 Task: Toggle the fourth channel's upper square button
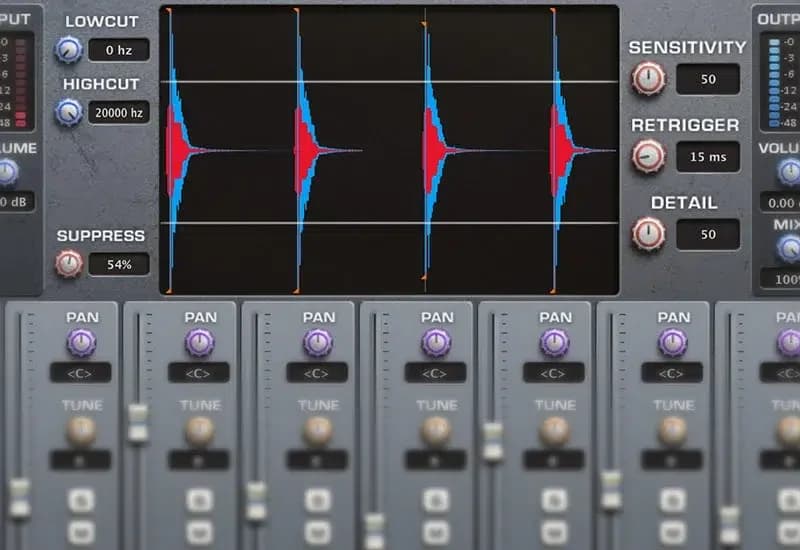click(x=436, y=500)
